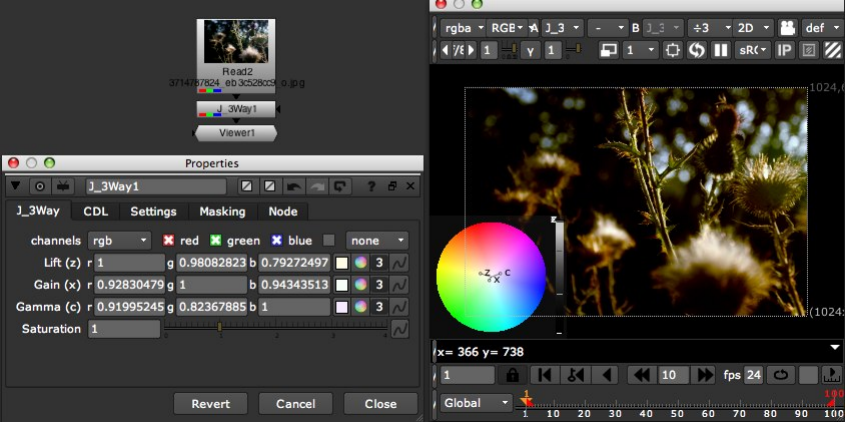Click the Lift (z) color swatch
The width and height of the screenshot is (845, 422).
[x=342, y=263]
